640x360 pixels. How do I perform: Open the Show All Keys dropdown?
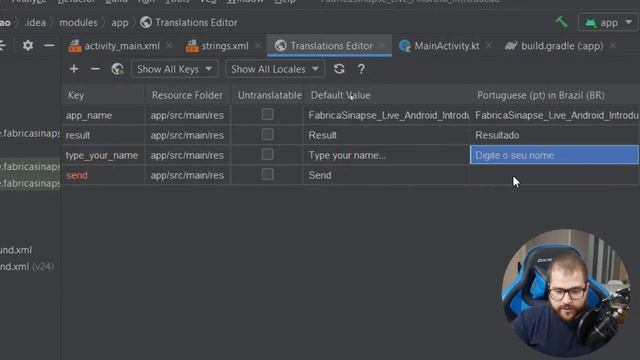174,69
